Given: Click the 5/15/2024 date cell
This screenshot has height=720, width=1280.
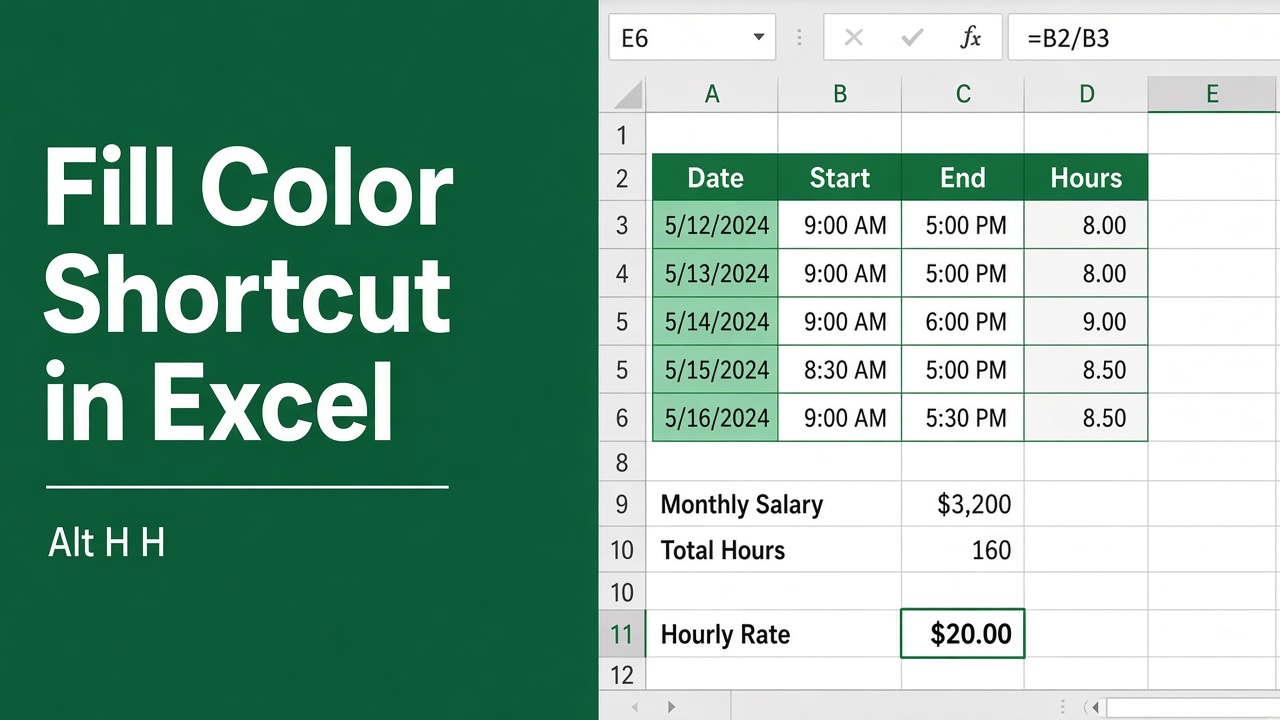Looking at the screenshot, I should click(715, 369).
